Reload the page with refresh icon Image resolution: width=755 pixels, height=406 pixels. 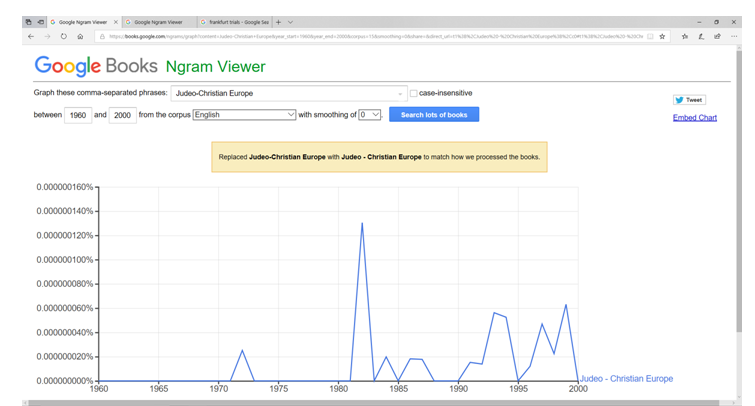(x=64, y=37)
